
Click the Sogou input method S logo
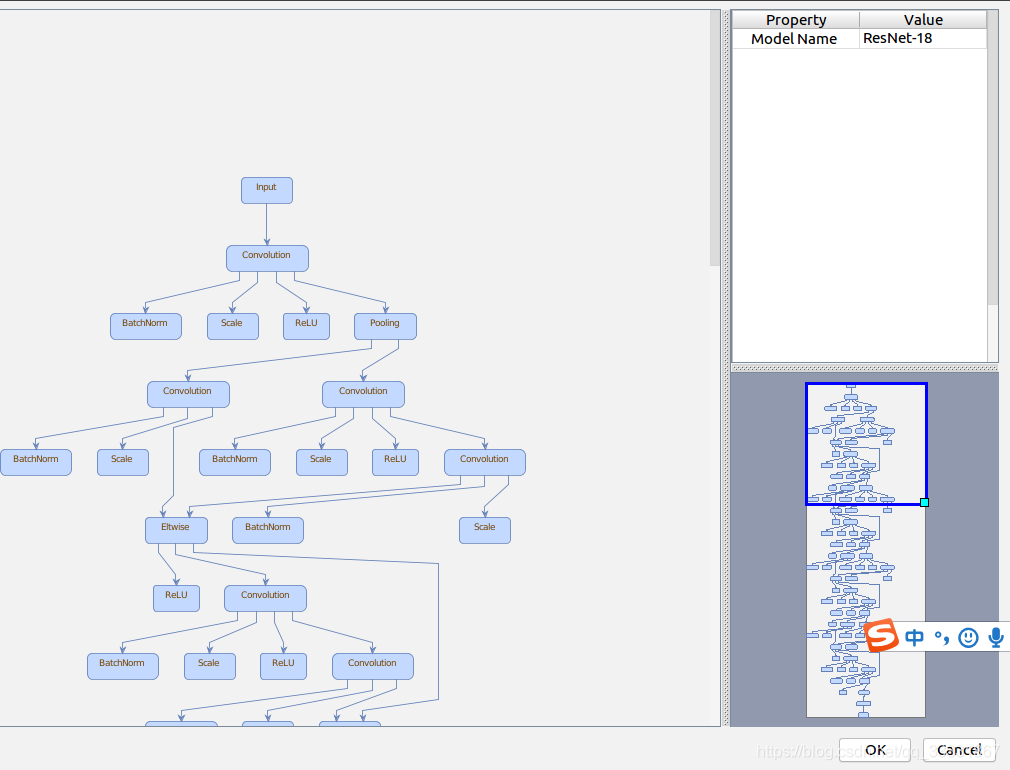tap(881, 635)
